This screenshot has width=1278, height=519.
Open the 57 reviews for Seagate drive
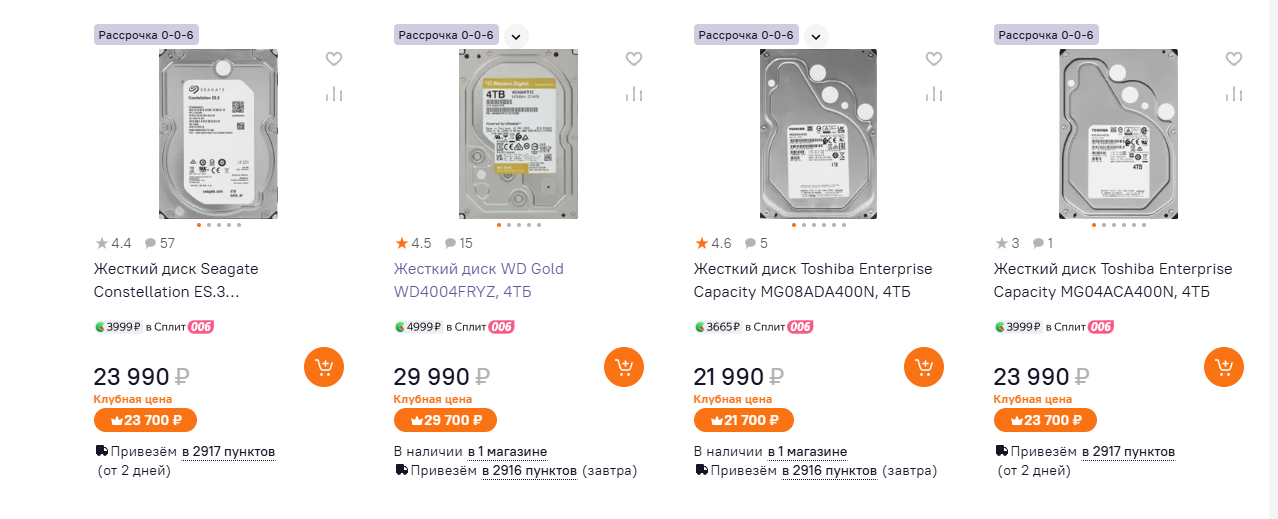tap(160, 243)
